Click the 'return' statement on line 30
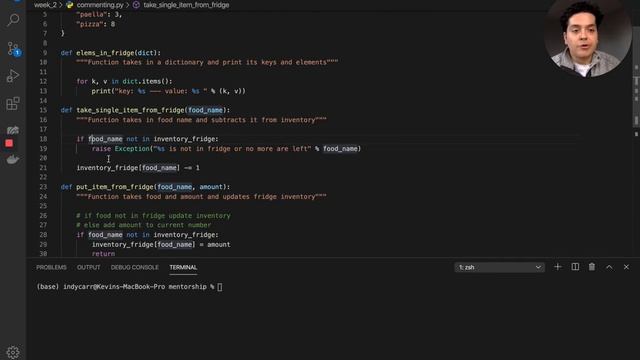This screenshot has width=640, height=360. 103,254
